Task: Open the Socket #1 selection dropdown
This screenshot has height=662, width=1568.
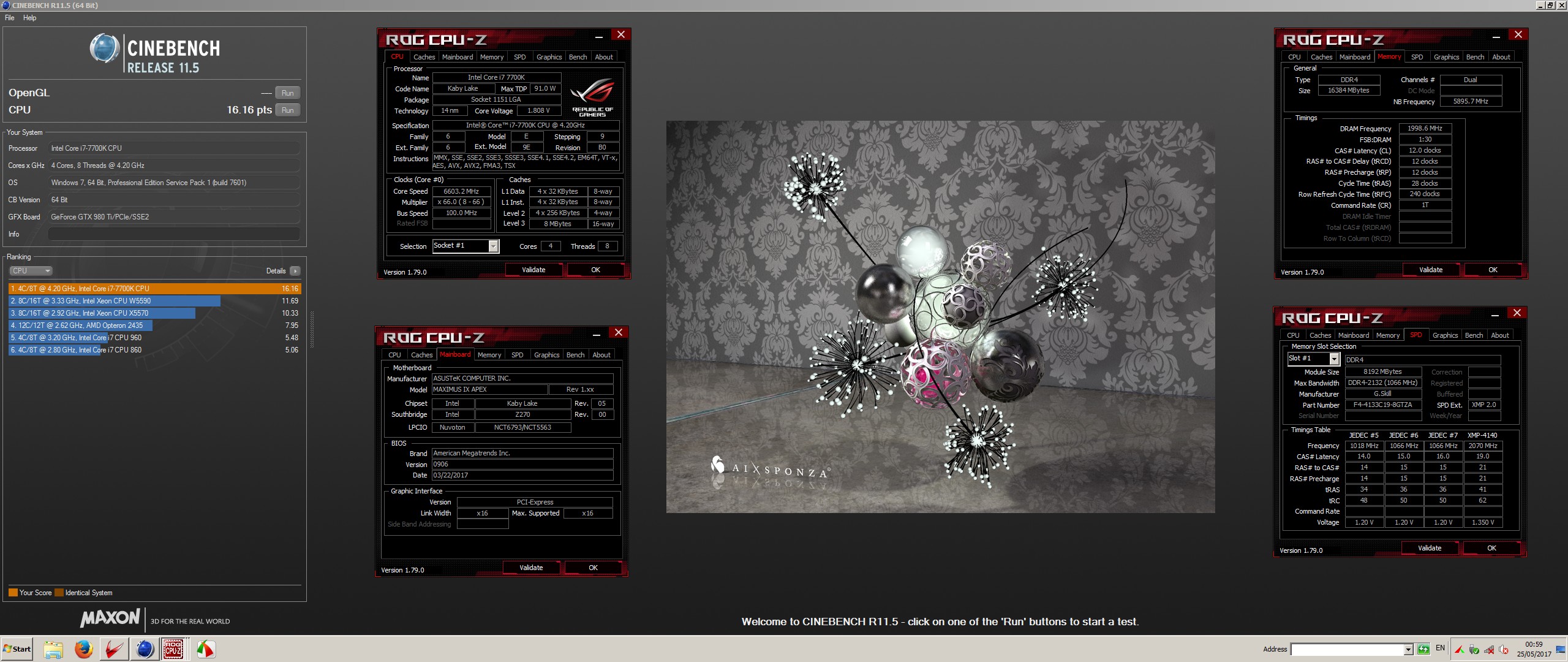Action: pos(493,246)
